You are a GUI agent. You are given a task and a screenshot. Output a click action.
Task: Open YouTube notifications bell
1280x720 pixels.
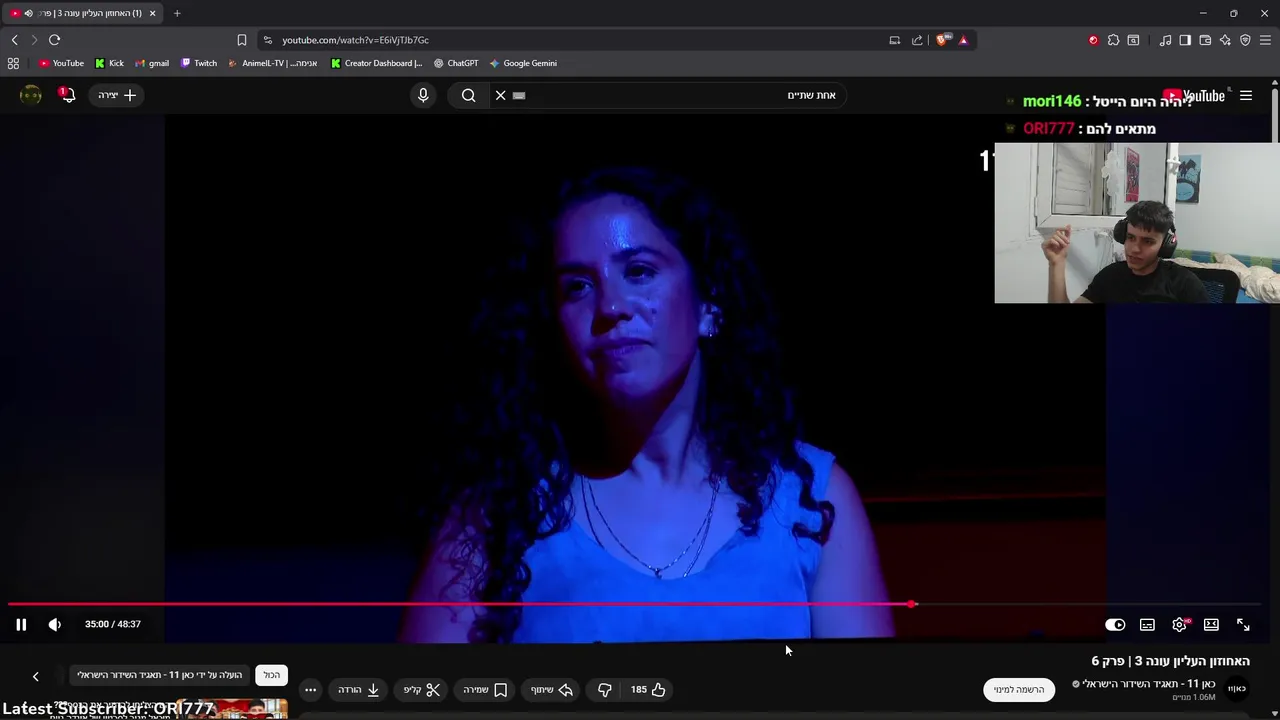point(67,95)
